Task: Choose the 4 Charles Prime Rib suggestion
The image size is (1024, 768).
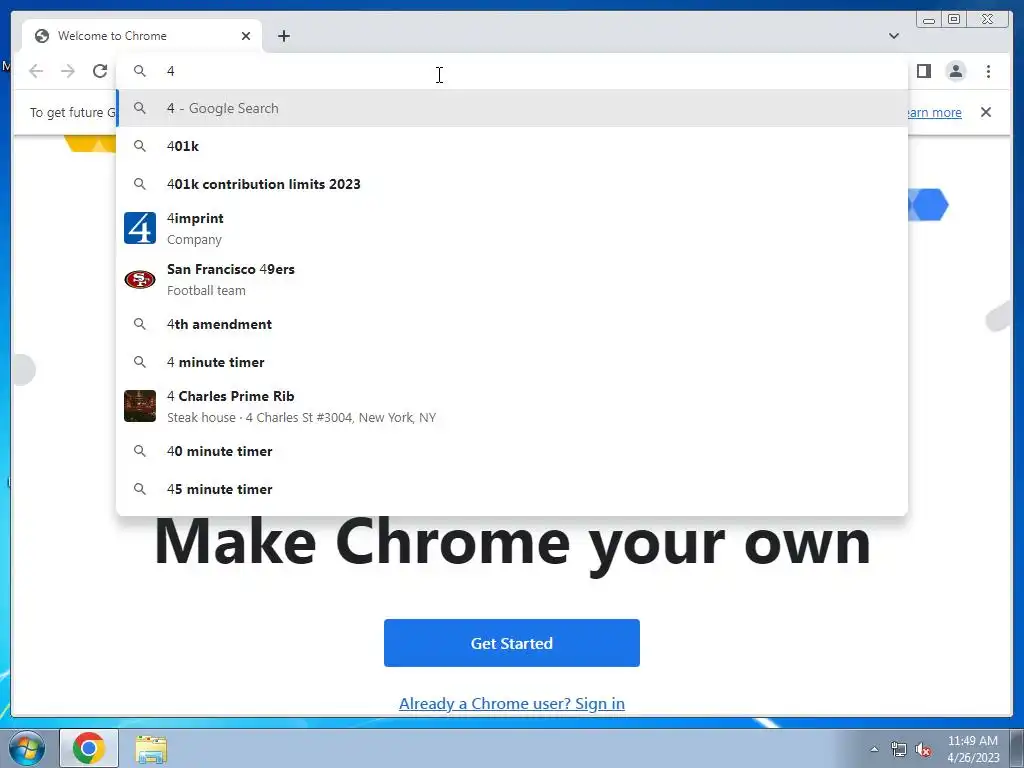Action: [512, 406]
